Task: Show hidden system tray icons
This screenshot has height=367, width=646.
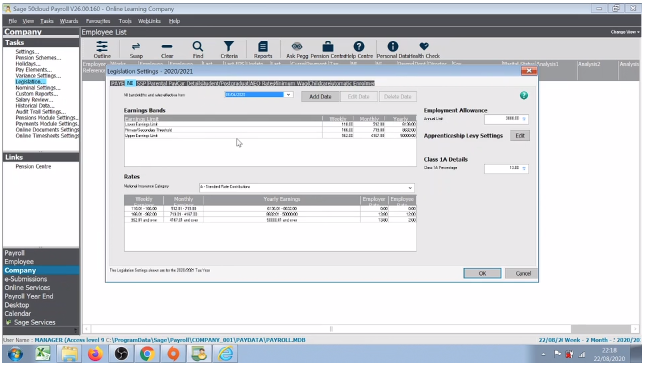Action: [543, 354]
